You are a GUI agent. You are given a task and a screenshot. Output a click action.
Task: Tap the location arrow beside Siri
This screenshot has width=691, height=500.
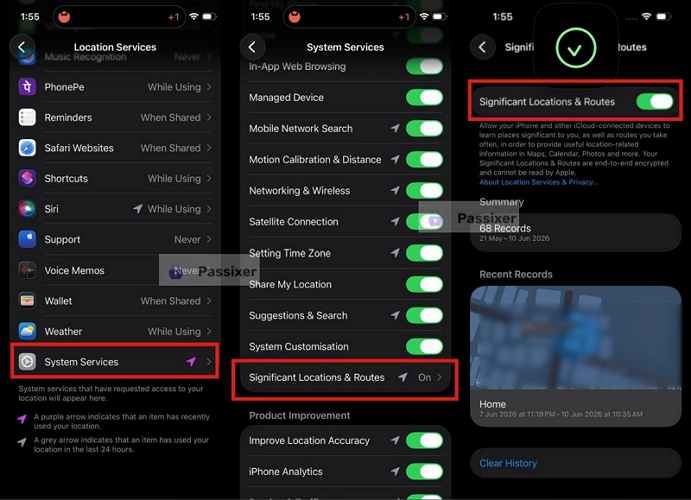(x=138, y=209)
